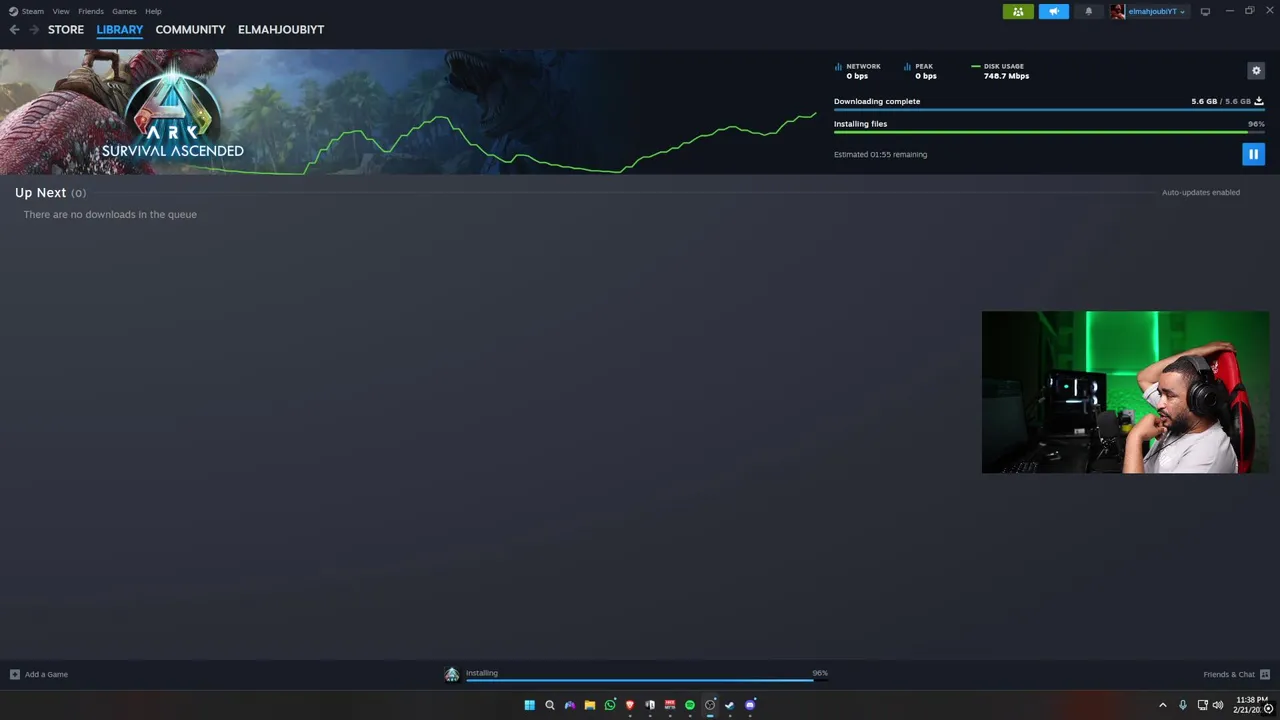1280x720 pixels.
Task: Click the network display tray icon
Action: pos(1202,705)
